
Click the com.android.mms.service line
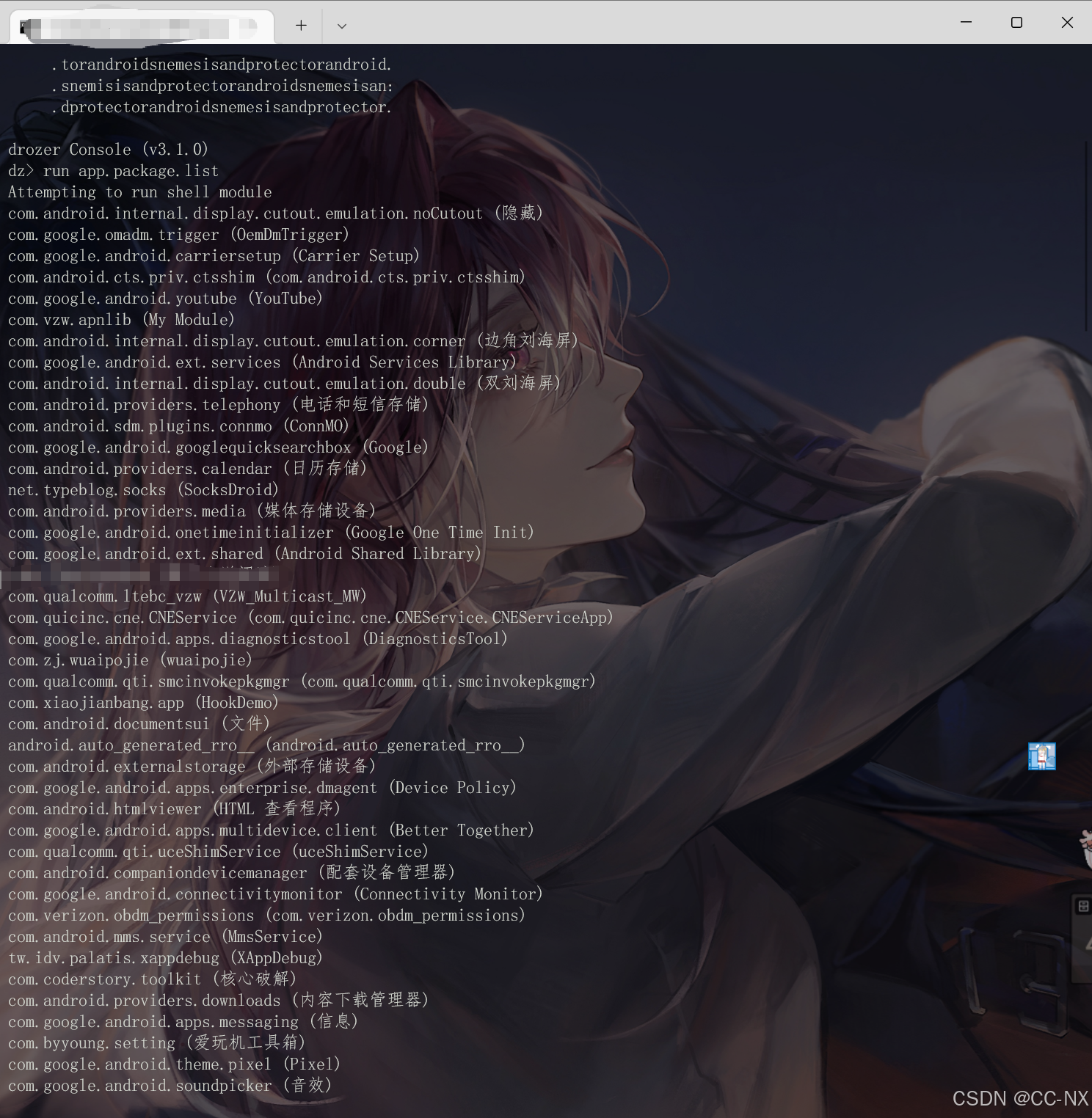[x=166, y=937]
